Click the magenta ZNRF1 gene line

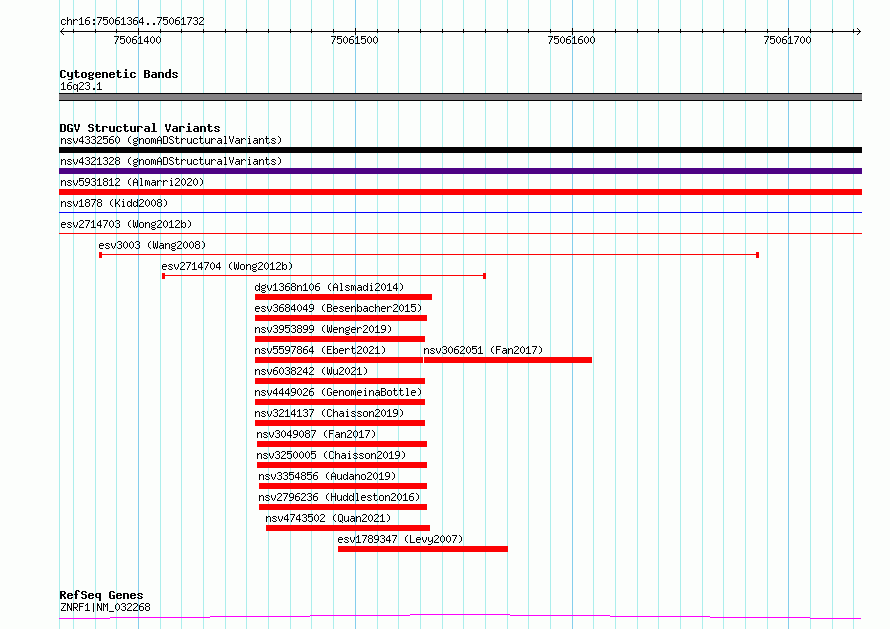[x=460, y=617]
